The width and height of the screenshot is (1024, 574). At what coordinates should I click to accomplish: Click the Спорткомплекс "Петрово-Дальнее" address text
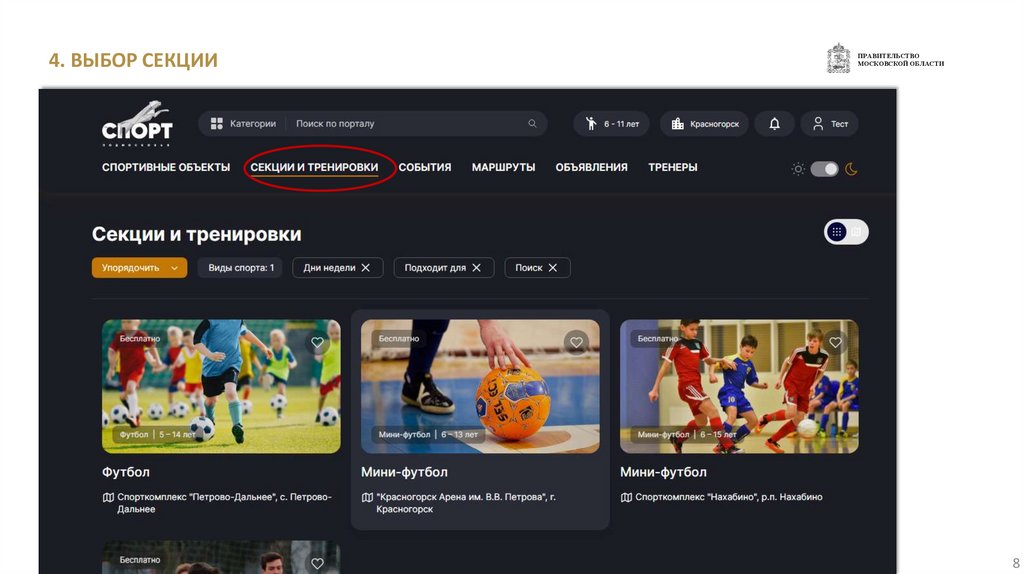pos(225,503)
